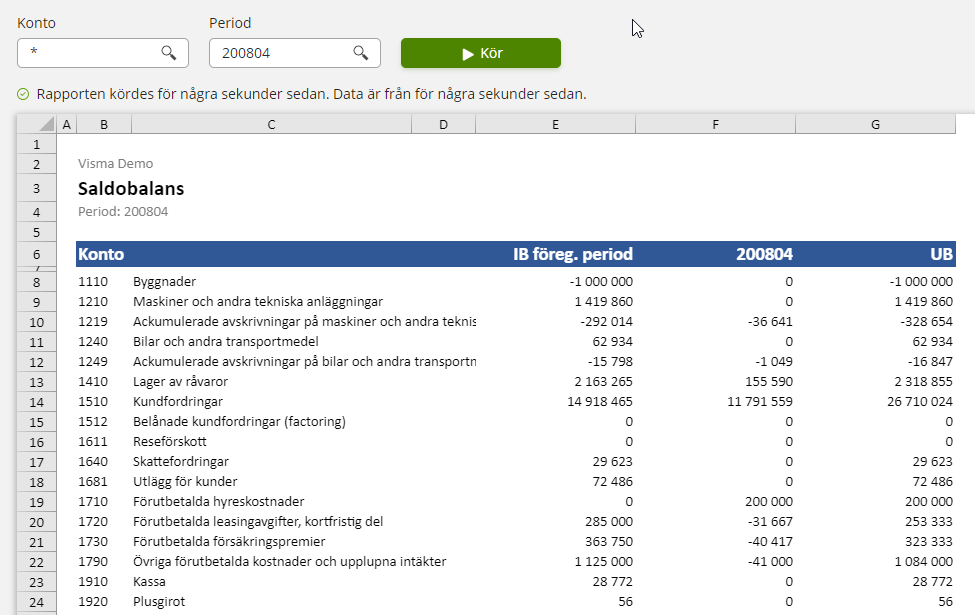Image resolution: width=975 pixels, height=615 pixels.
Task: Open the period lookup via Period field magnifier
Action: coord(360,52)
